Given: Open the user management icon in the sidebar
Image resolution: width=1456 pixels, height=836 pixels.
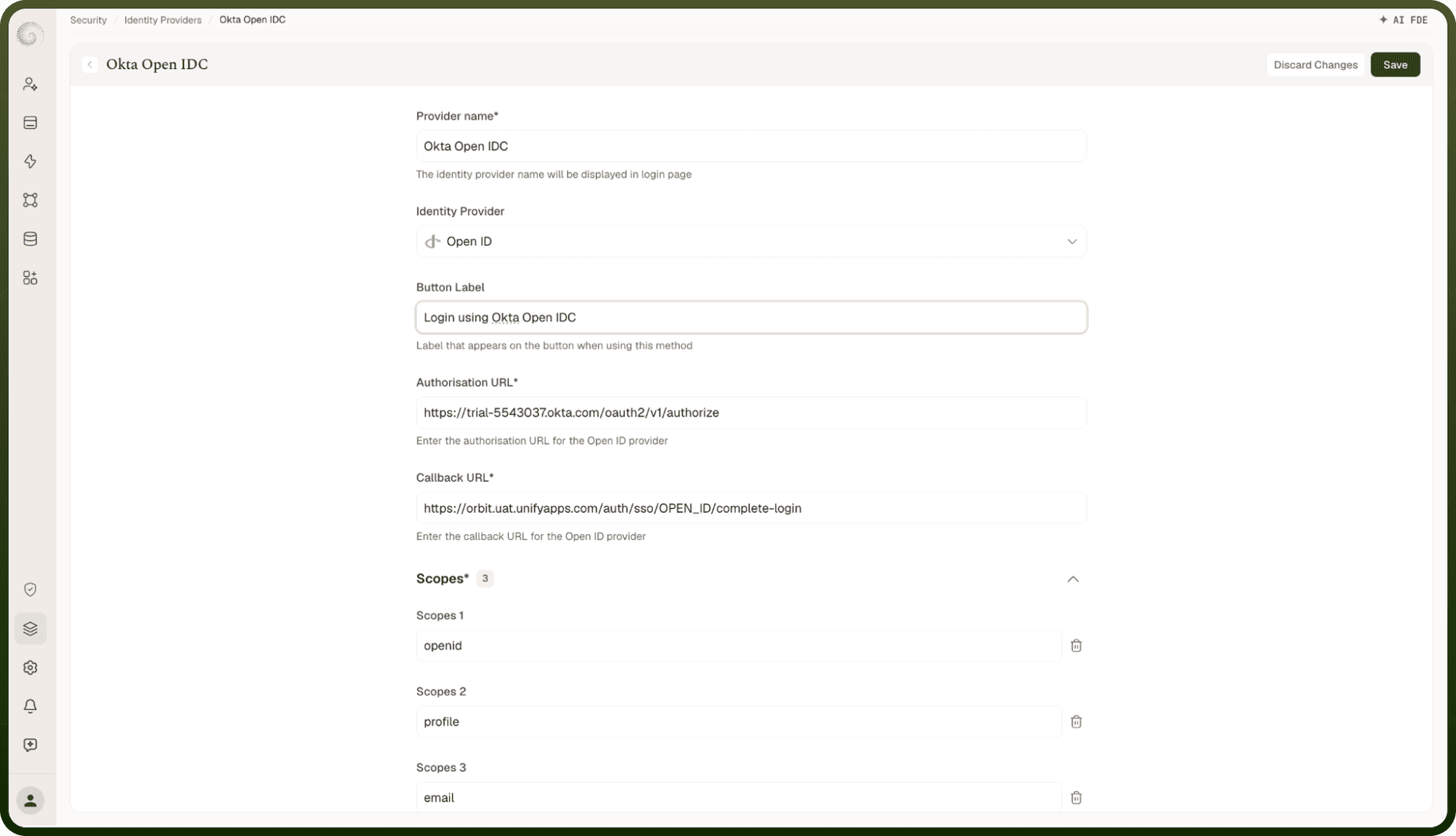Looking at the screenshot, I should pyautogui.click(x=30, y=84).
